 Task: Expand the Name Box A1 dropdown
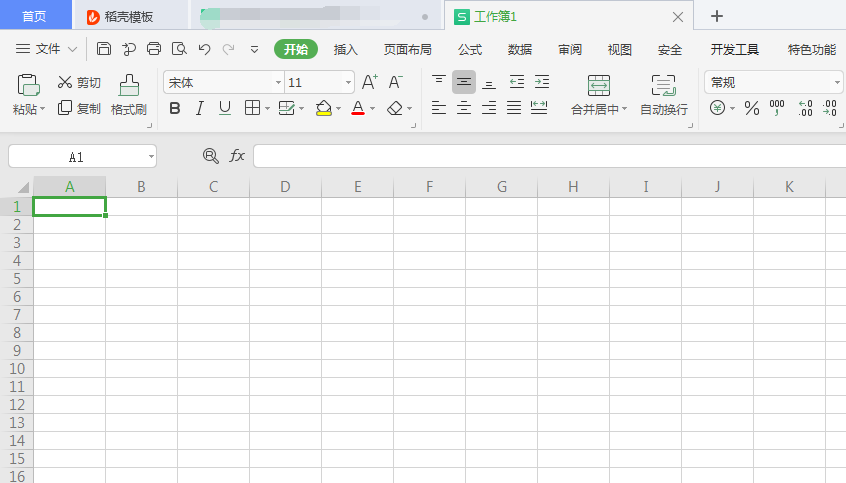click(x=151, y=157)
